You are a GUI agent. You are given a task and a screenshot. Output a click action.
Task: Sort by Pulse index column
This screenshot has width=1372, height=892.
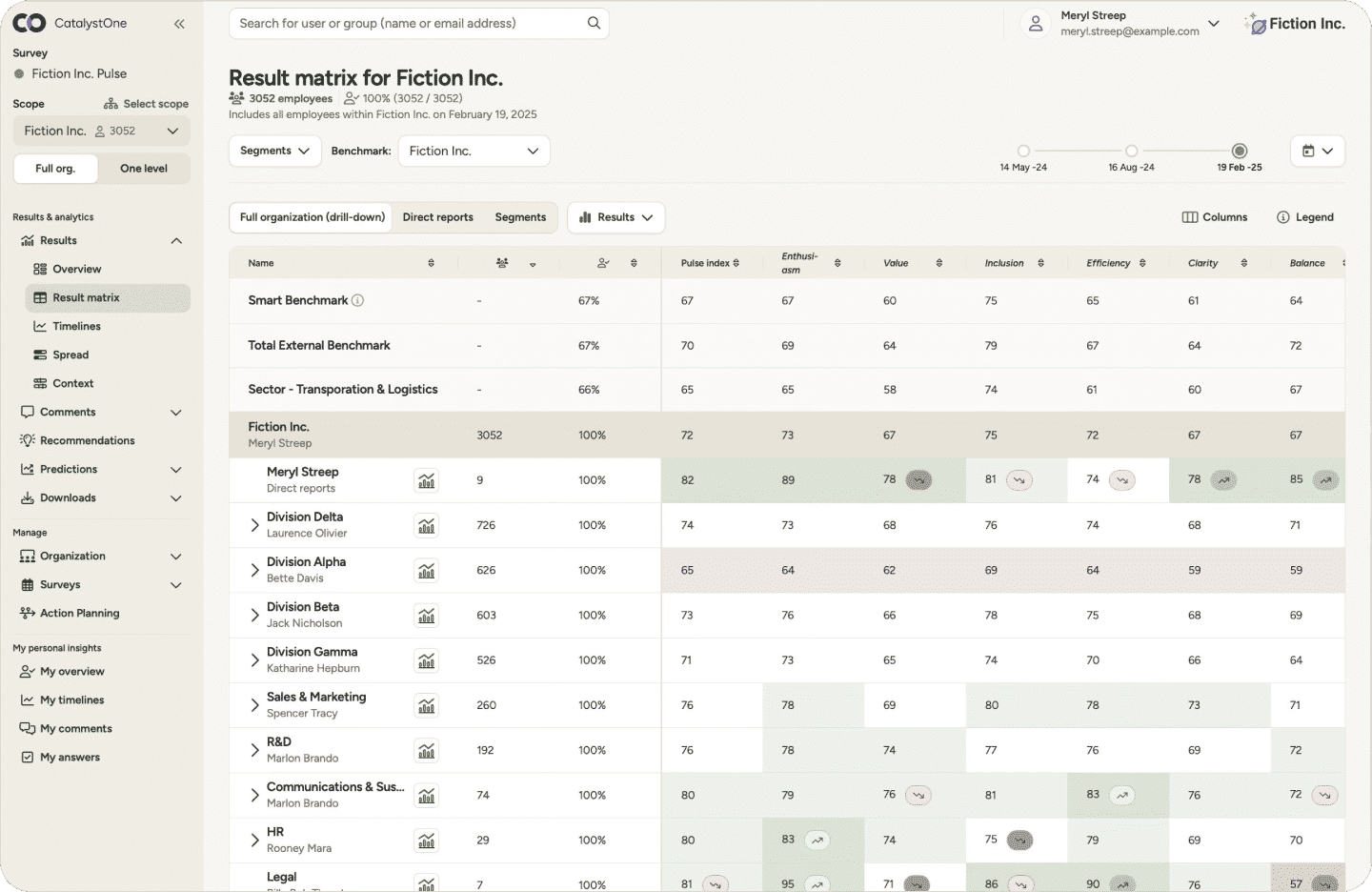coord(736,263)
